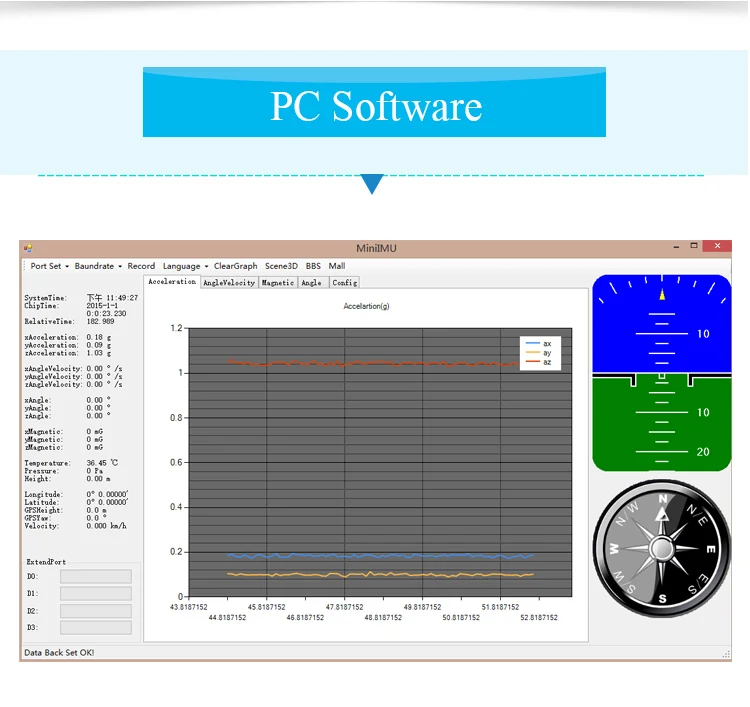The height and width of the screenshot is (707, 750).
Task: Click the D0 extend port field
Action: (x=96, y=576)
